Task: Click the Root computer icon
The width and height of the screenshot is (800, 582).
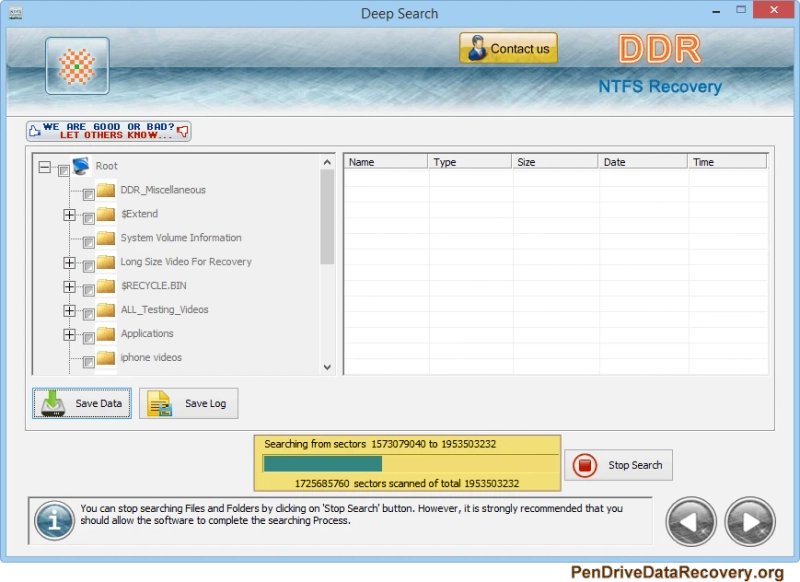Action: pyautogui.click(x=81, y=166)
